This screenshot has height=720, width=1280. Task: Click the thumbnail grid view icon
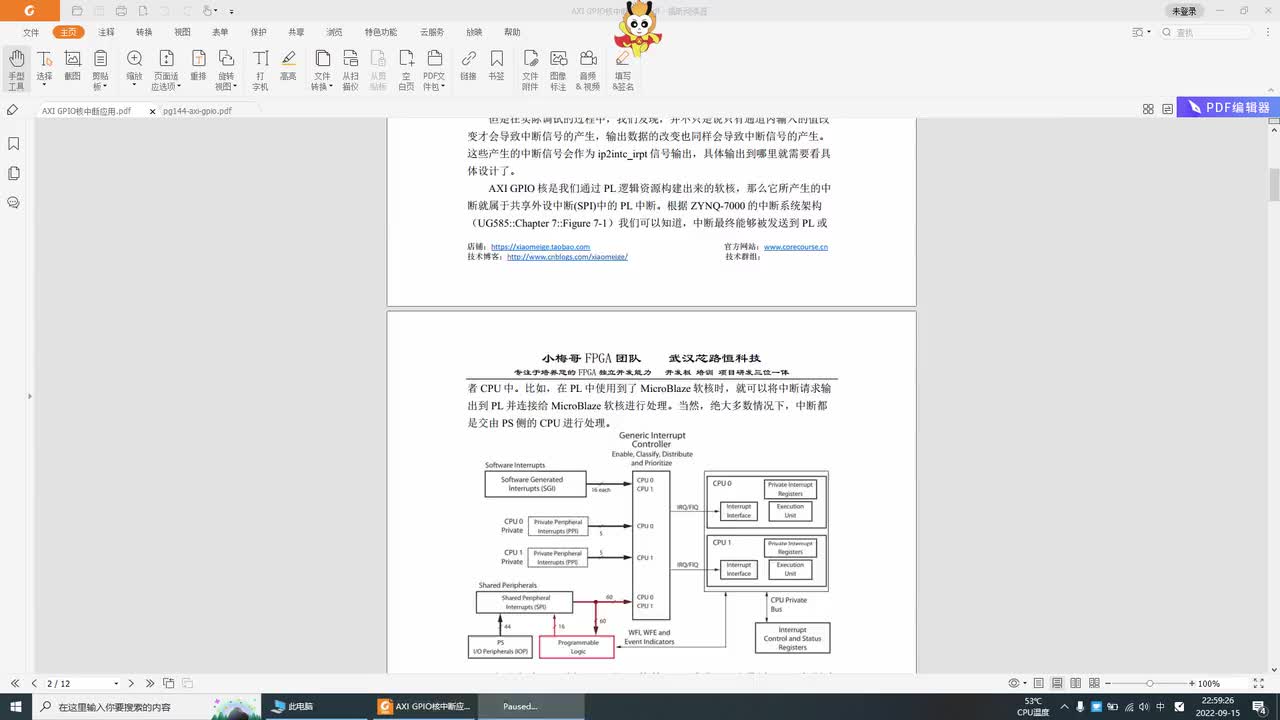pyautogui.click(x=1148, y=109)
